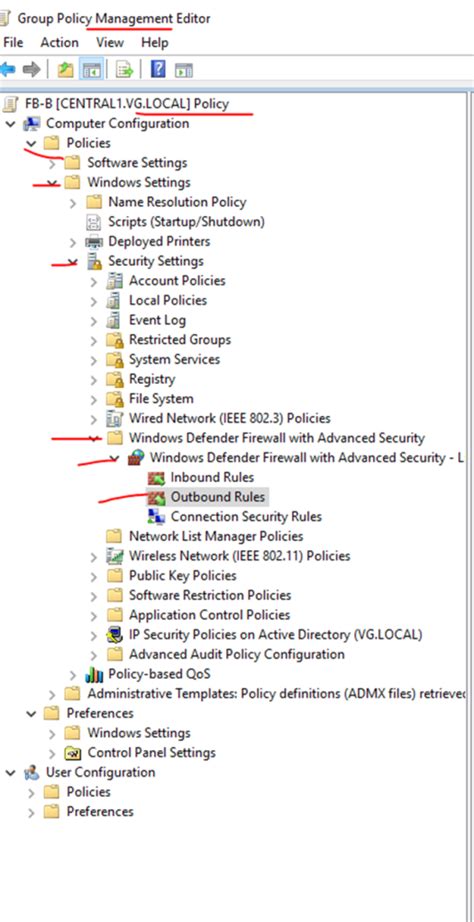This screenshot has width=474, height=922.
Task: Expand the Software Settings folder
Action: point(52,163)
